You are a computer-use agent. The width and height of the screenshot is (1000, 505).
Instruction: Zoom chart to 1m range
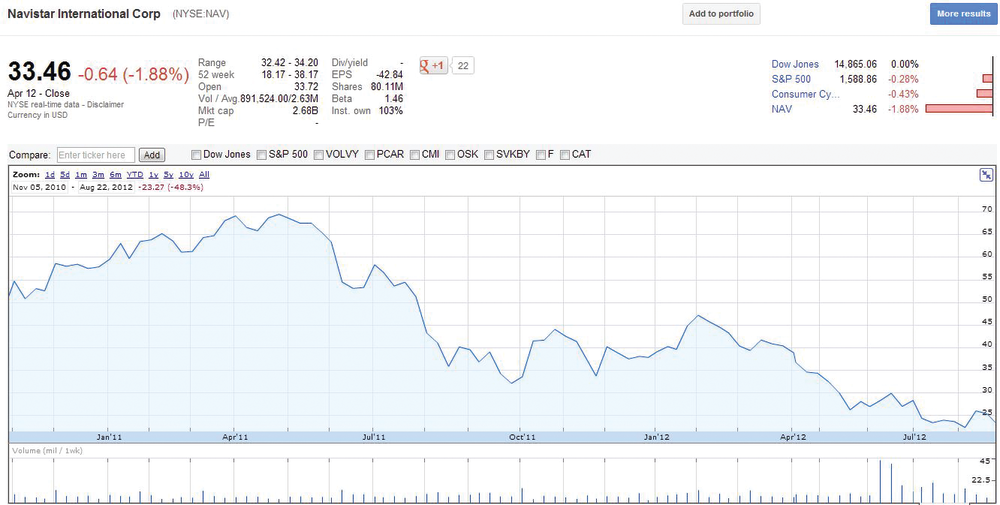81,175
